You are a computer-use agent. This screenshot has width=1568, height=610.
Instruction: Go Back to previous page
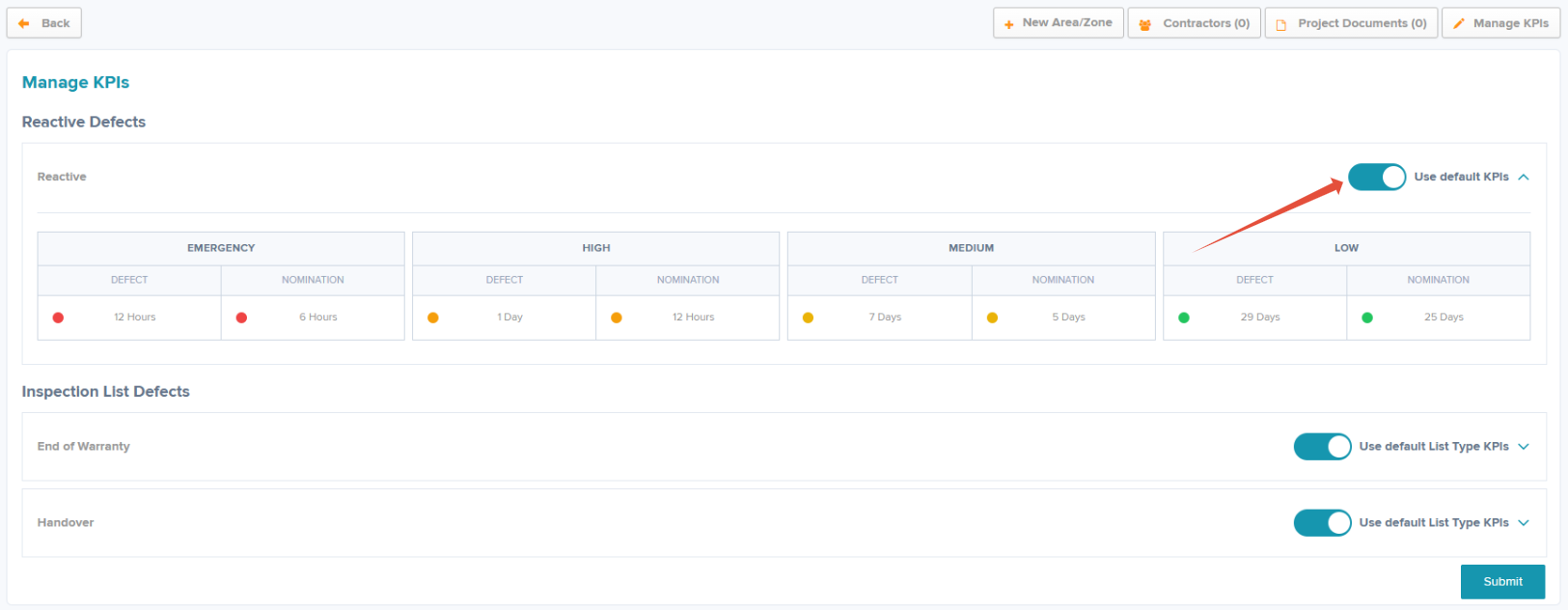click(x=44, y=23)
